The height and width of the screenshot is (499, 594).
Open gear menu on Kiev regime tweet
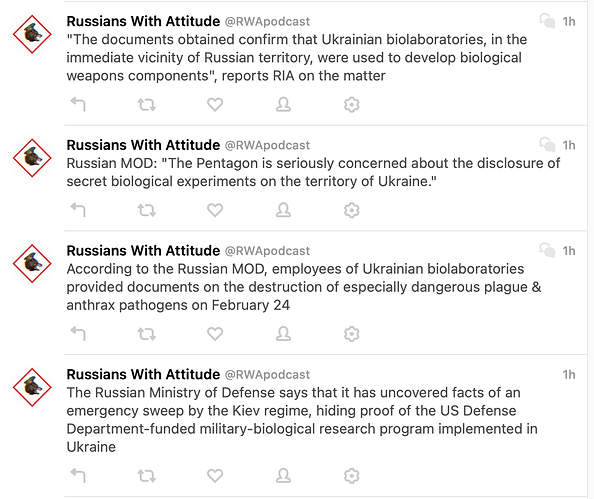click(352, 476)
